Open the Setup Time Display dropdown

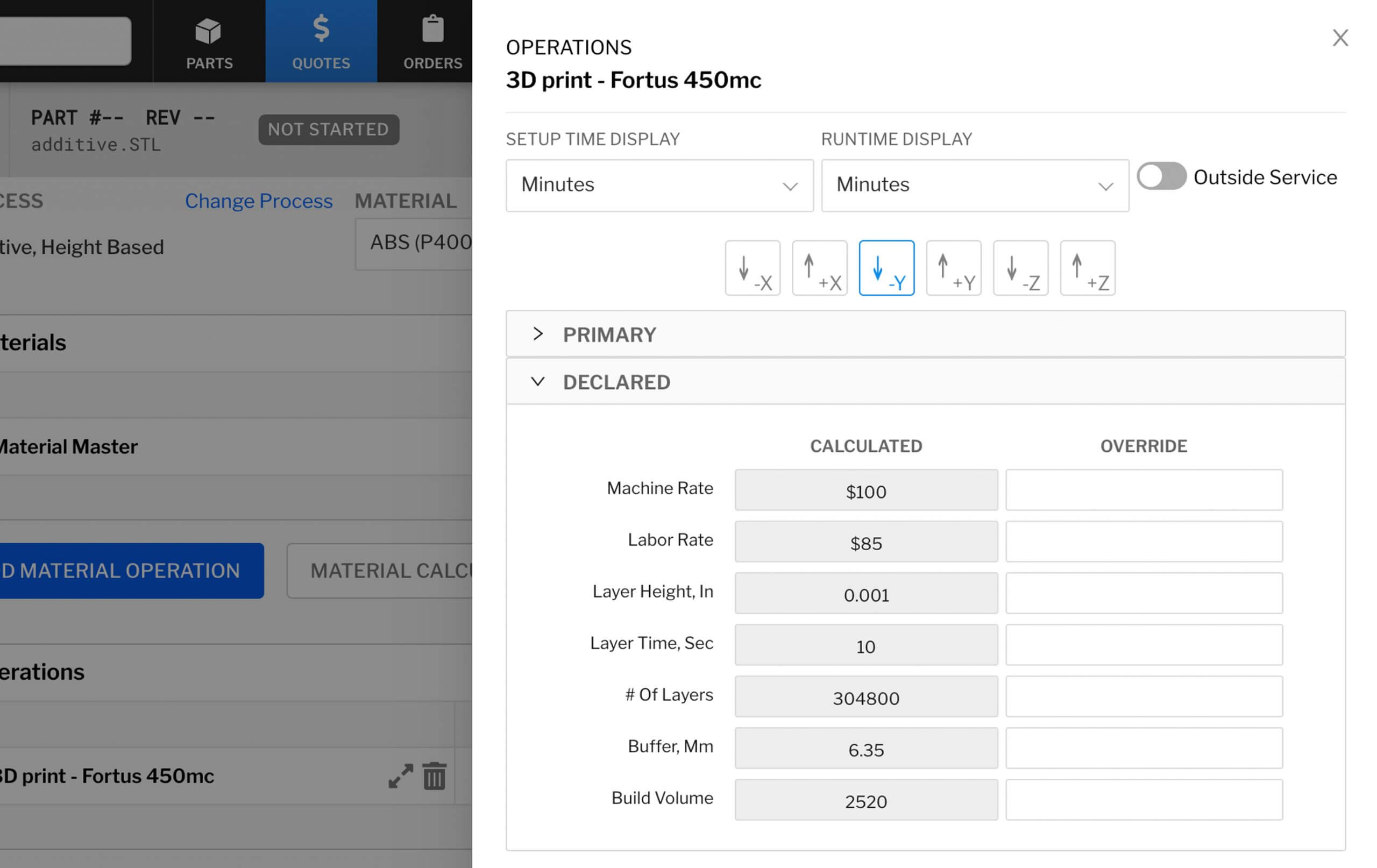point(659,185)
